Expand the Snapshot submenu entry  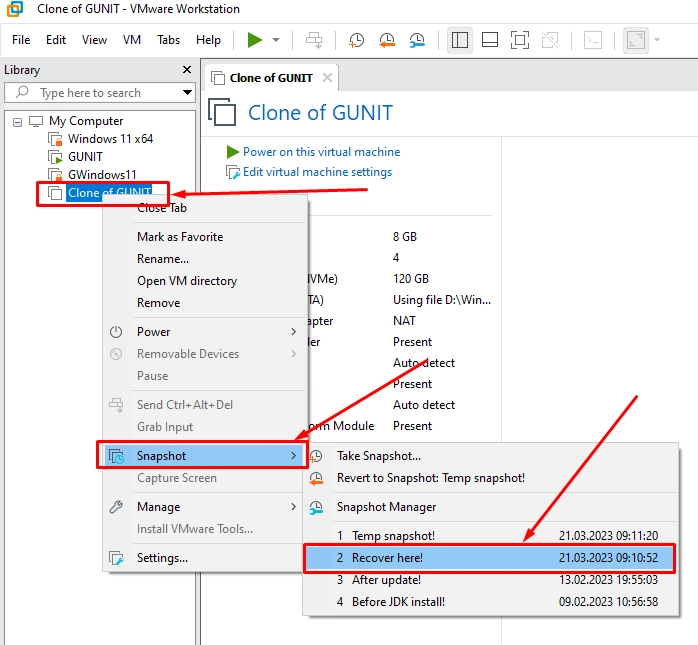click(x=206, y=456)
